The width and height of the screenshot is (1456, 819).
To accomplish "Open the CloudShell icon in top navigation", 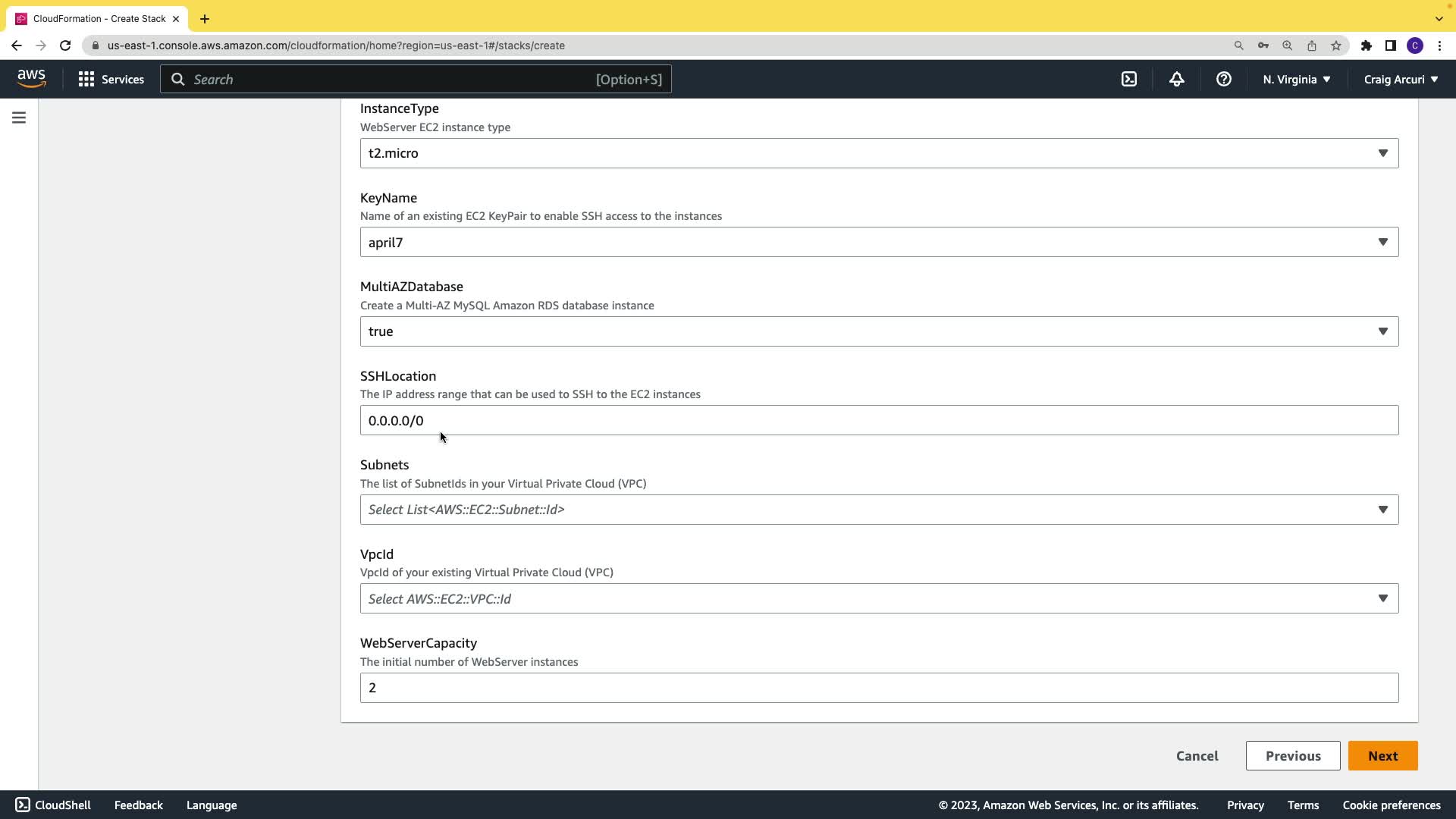I will click(1129, 79).
